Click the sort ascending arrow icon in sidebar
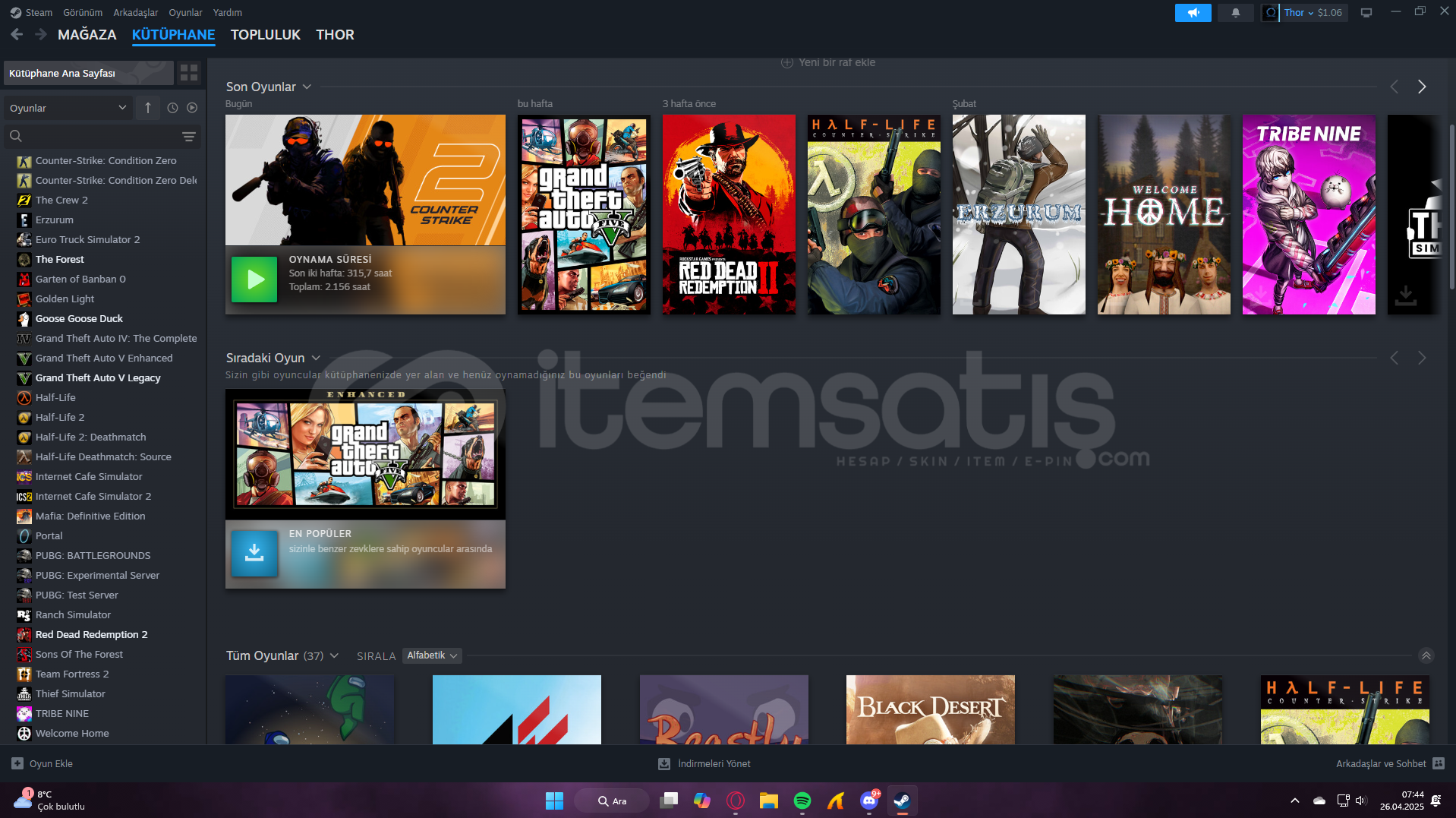The width and height of the screenshot is (1456, 818). coord(148,108)
